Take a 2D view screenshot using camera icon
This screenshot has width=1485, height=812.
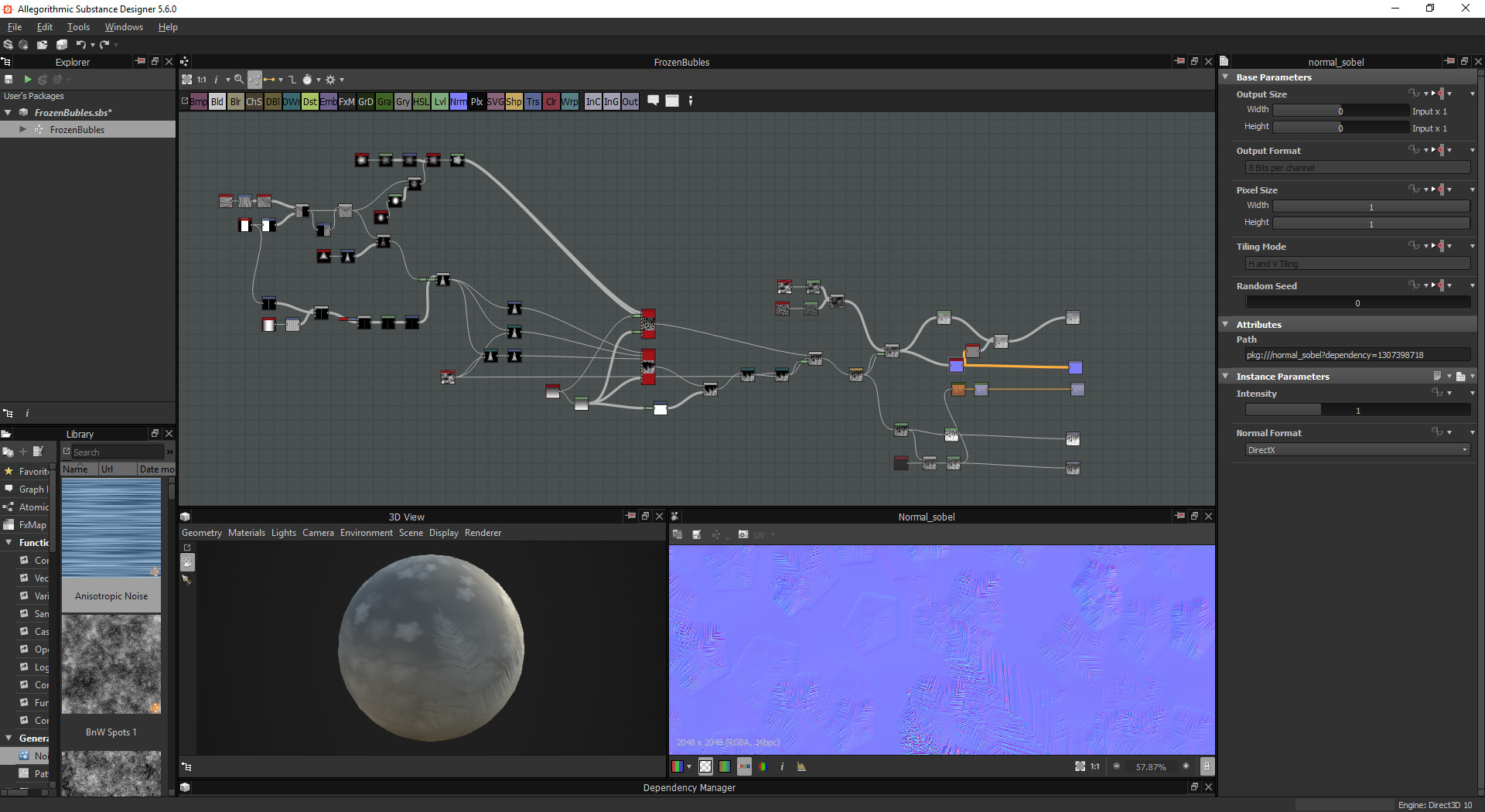tap(743, 534)
